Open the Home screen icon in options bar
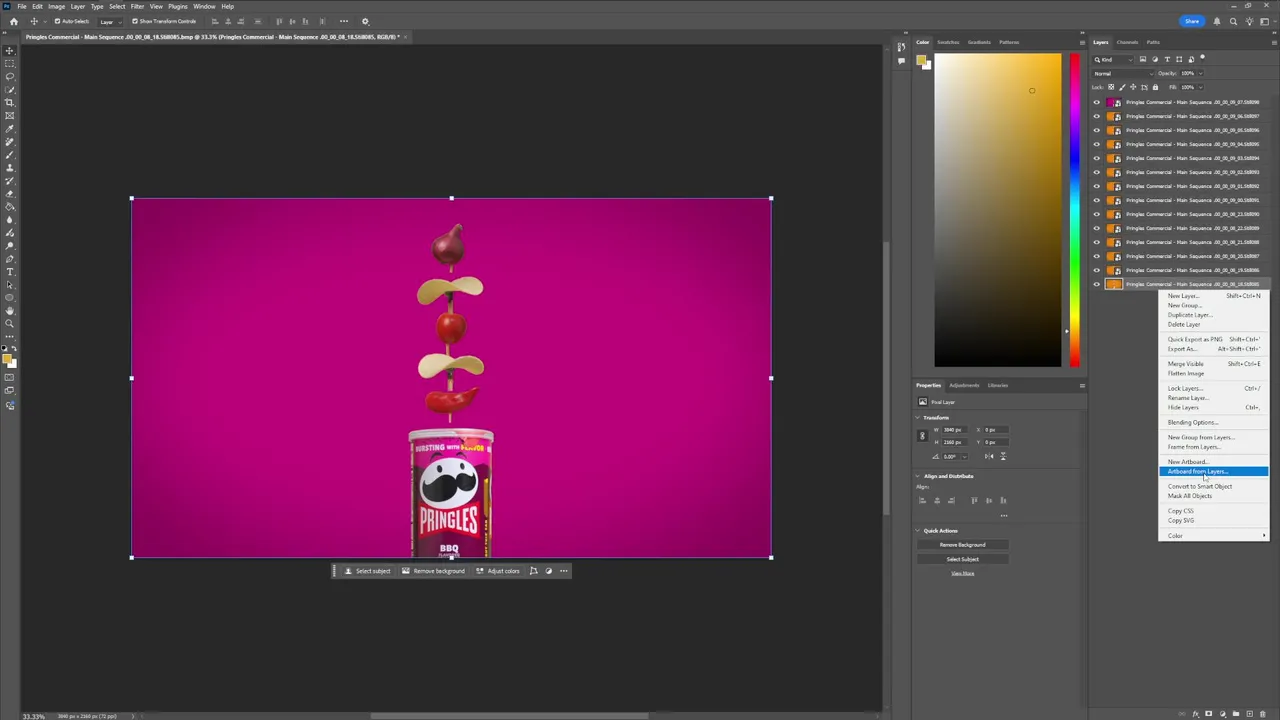 click(13, 21)
